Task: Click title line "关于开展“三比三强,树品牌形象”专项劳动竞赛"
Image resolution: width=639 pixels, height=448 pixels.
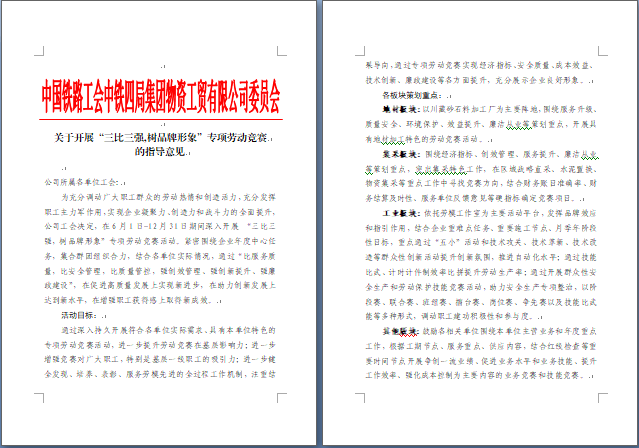Action: pos(161,137)
